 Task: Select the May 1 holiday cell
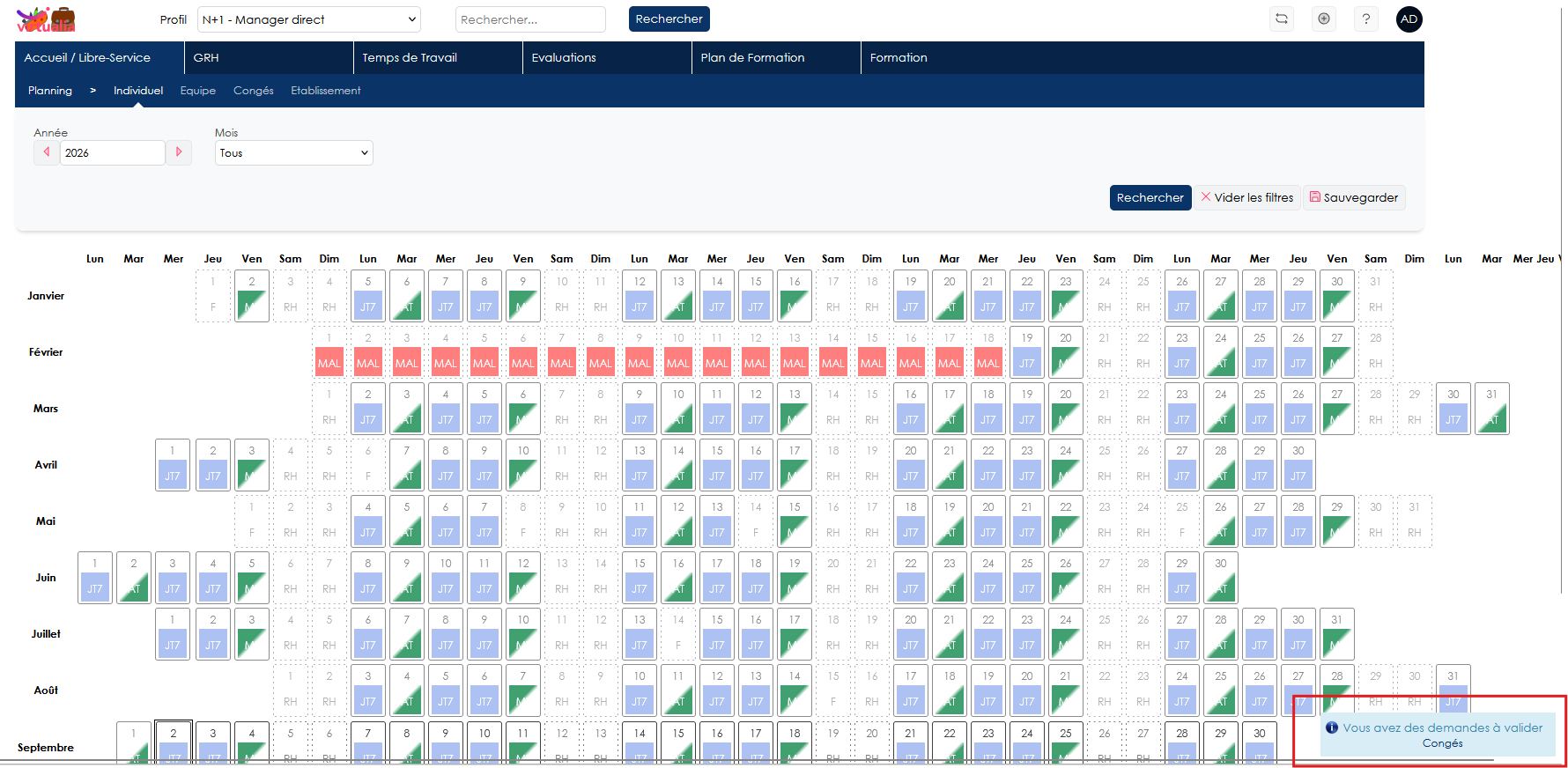pos(252,521)
